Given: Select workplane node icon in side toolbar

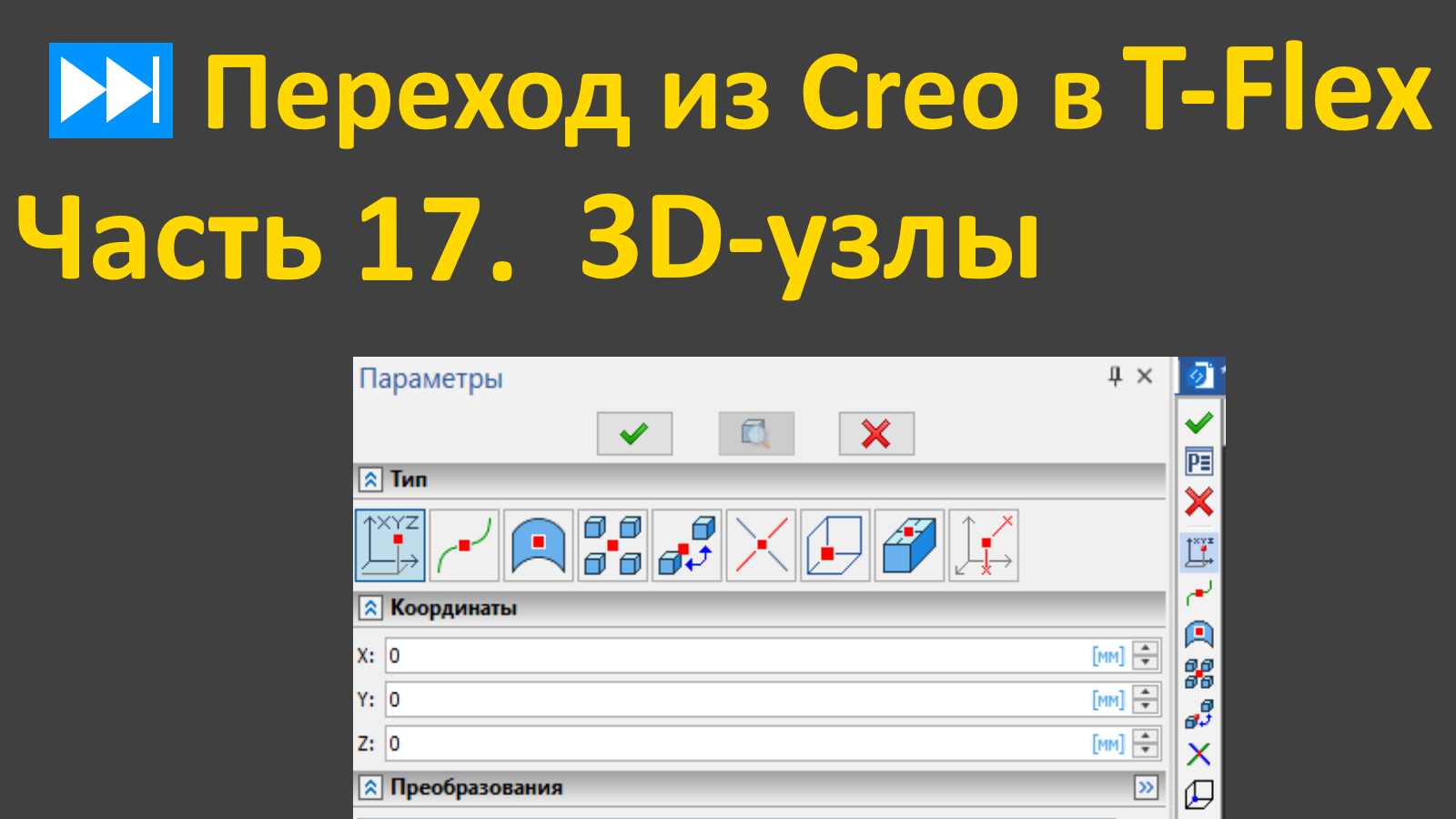Looking at the screenshot, I should pyautogui.click(x=1199, y=794).
